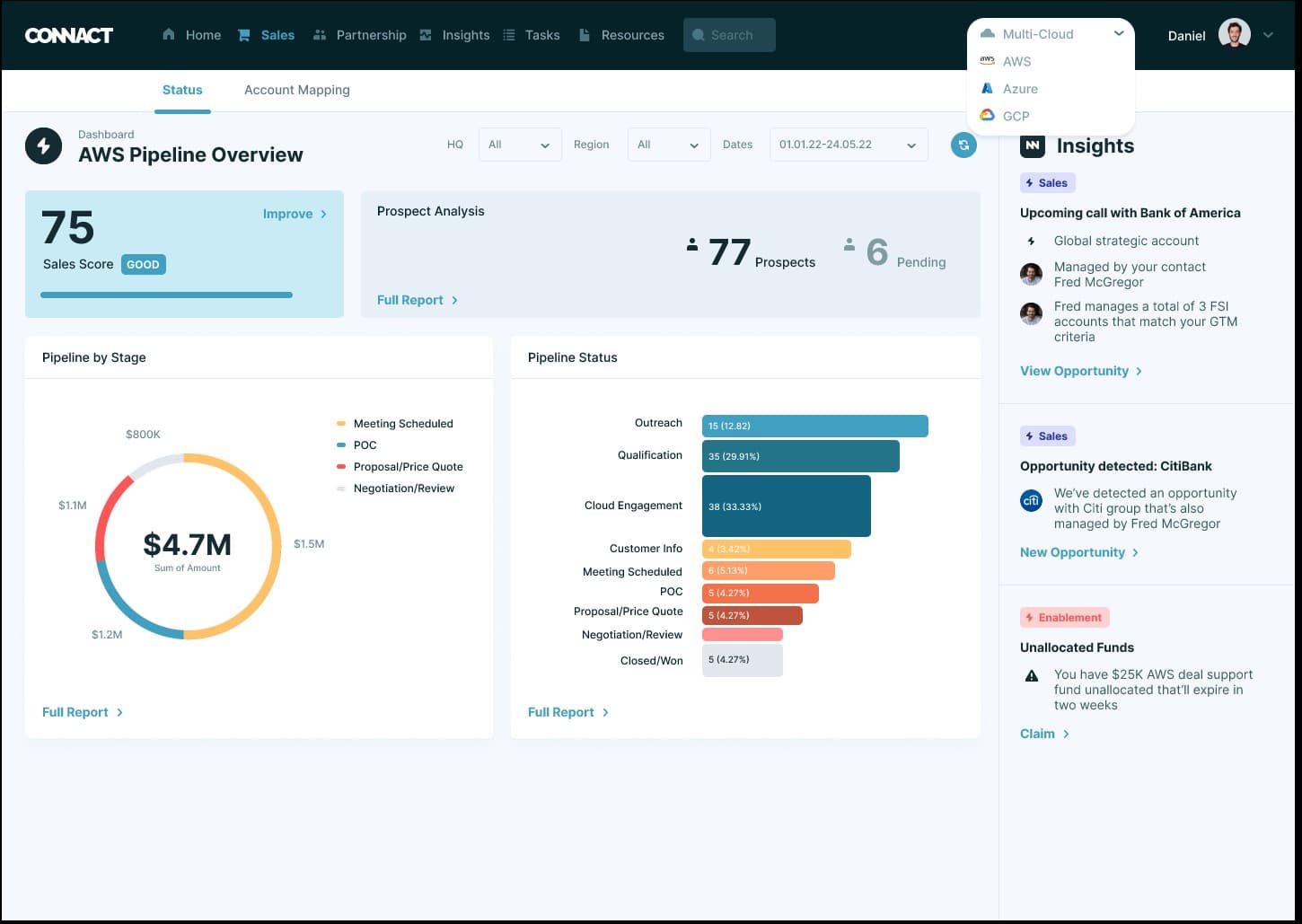Viewport: 1302px width, 924px height.
Task: Open the Dates range dropdown
Action: (x=848, y=145)
